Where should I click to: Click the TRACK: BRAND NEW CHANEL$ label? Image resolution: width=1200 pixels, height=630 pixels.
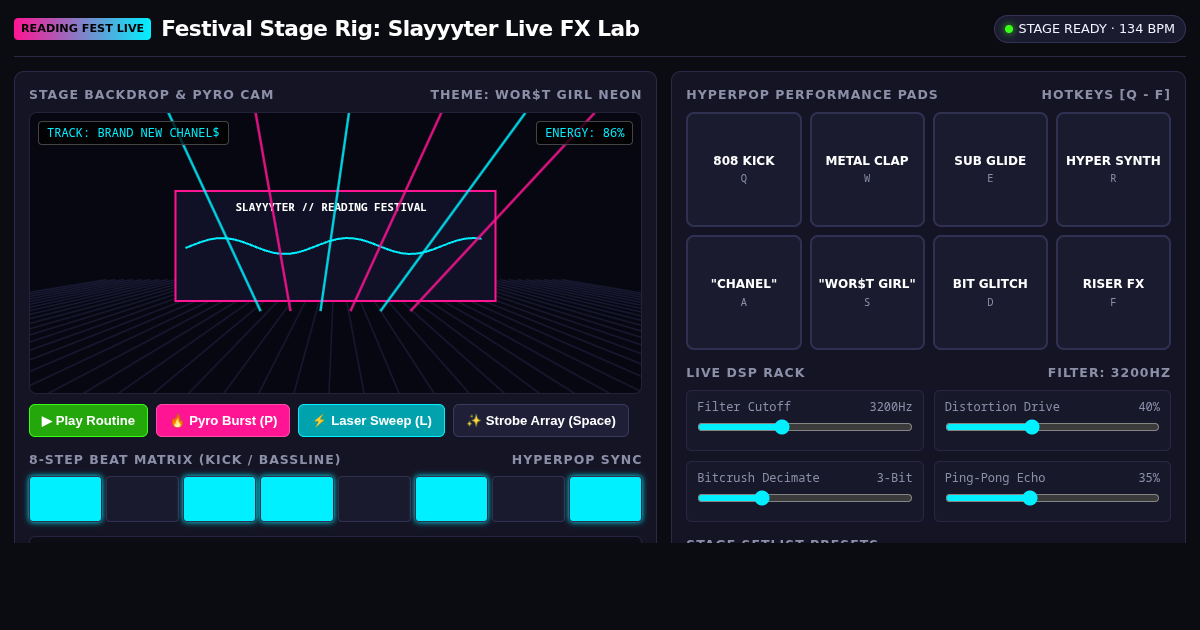point(133,133)
